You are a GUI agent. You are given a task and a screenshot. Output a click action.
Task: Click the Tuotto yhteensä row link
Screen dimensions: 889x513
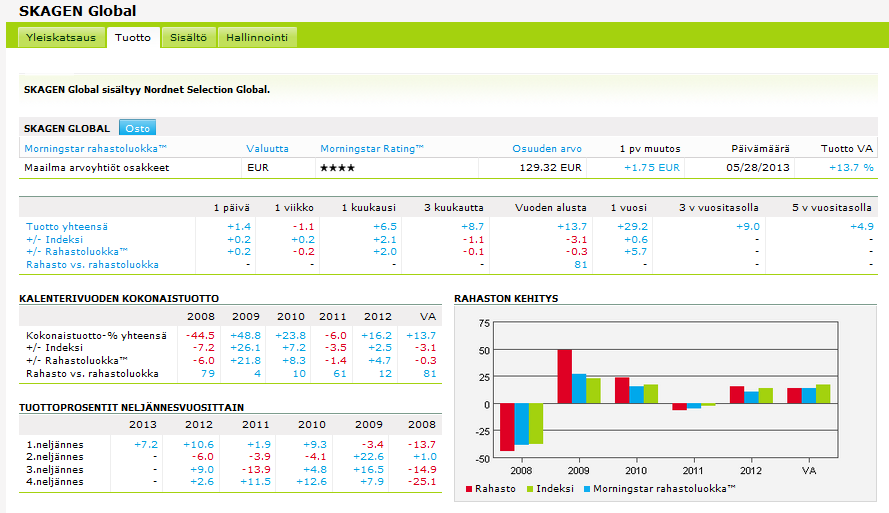[67, 226]
